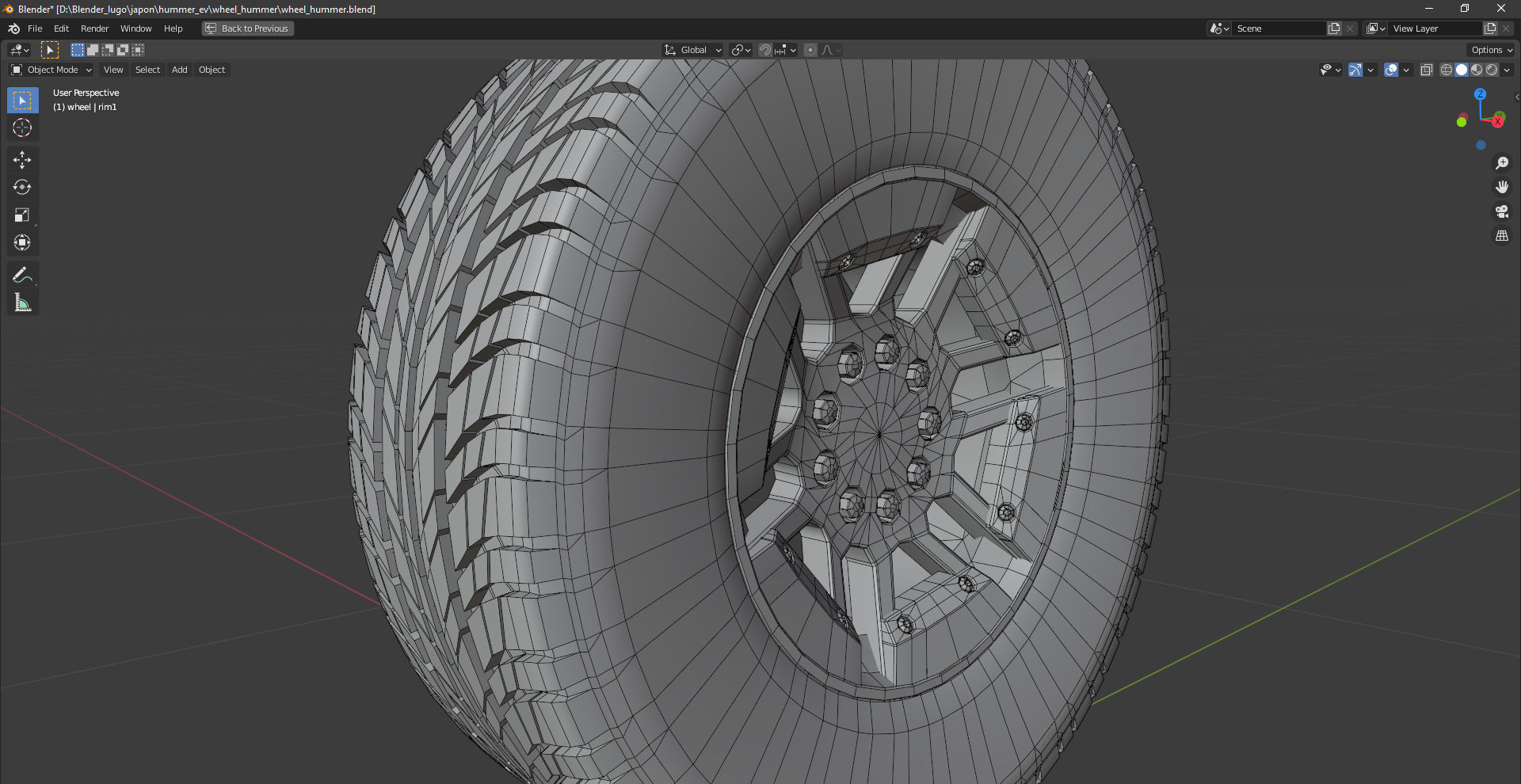Select the Rotate tool
Viewport: 1521px width, 784px height.
pyautogui.click(x=22, y=188)
